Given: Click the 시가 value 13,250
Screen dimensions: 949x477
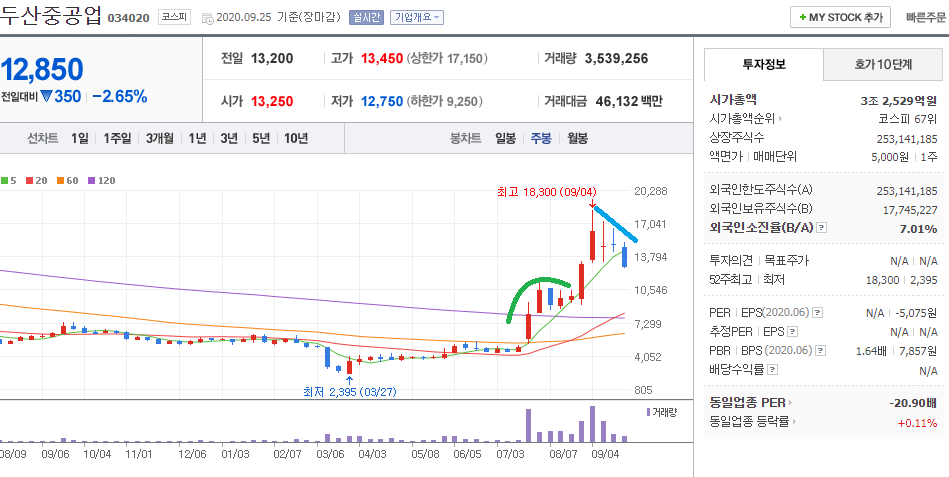Looking at the screenshot, I should [x=272, y=101].
